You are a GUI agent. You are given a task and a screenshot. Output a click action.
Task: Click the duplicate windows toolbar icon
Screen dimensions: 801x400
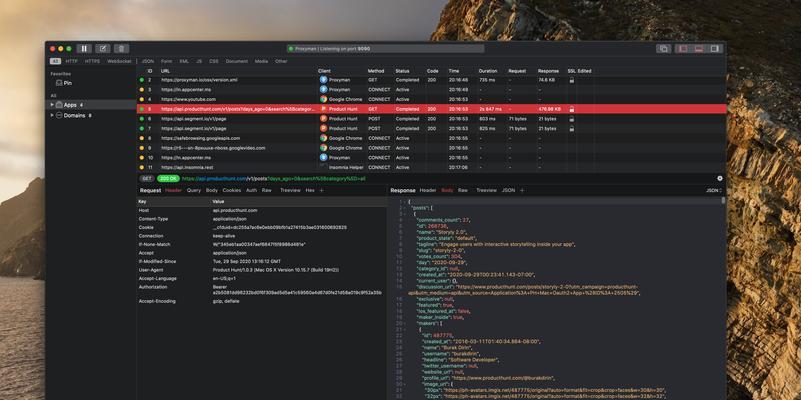click(664, 49)
